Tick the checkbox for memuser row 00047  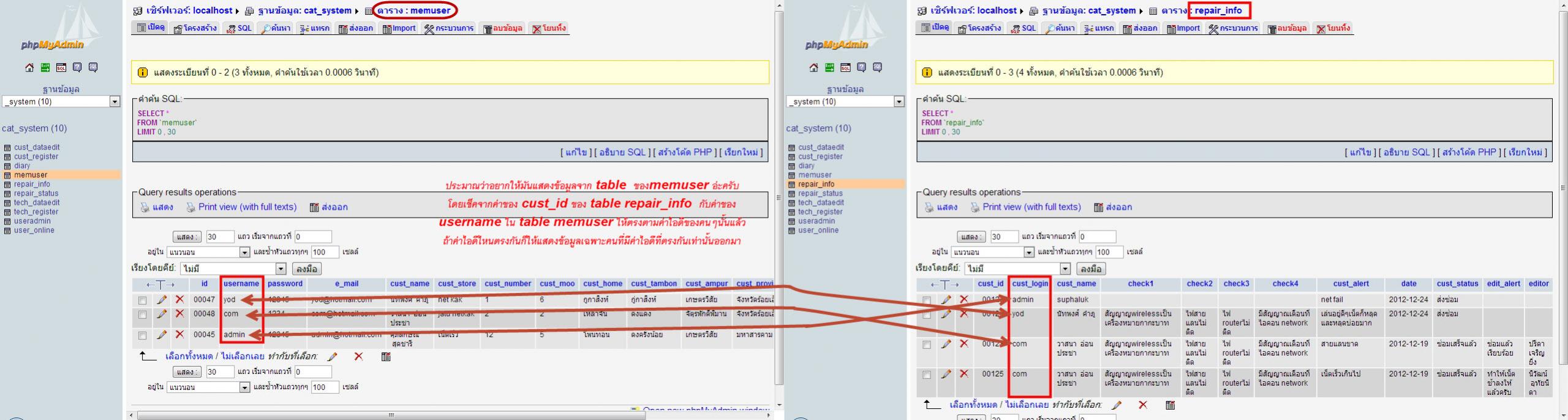[143, 300]
